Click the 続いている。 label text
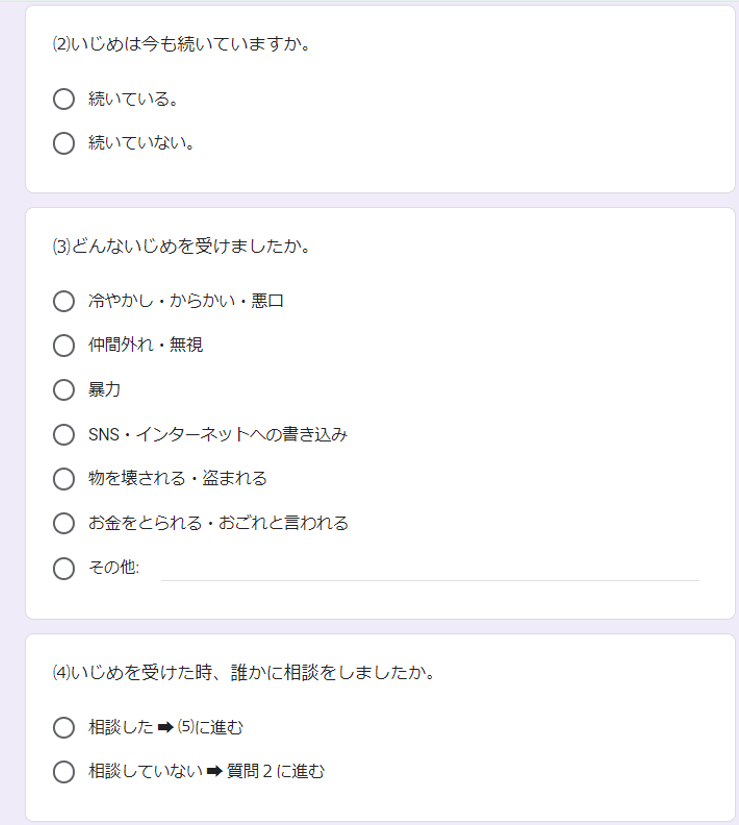Image resolution: width=739 pixels, height=825 pixels. [x=133, y=99]
